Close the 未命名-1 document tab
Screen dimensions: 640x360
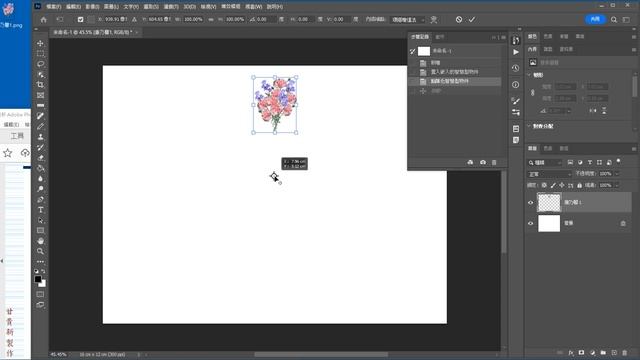137,32
